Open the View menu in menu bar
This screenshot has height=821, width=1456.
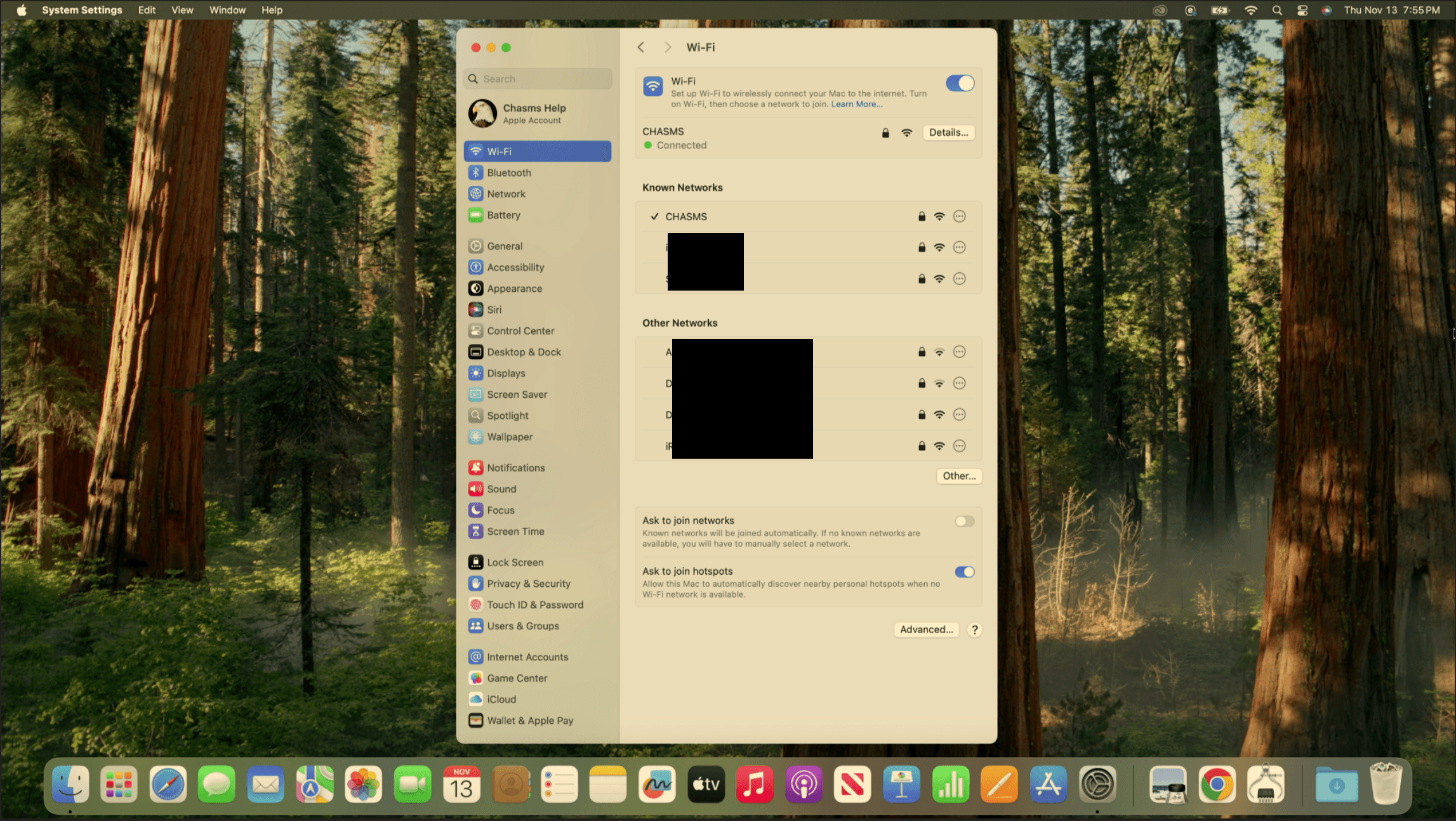pos(182,10)
